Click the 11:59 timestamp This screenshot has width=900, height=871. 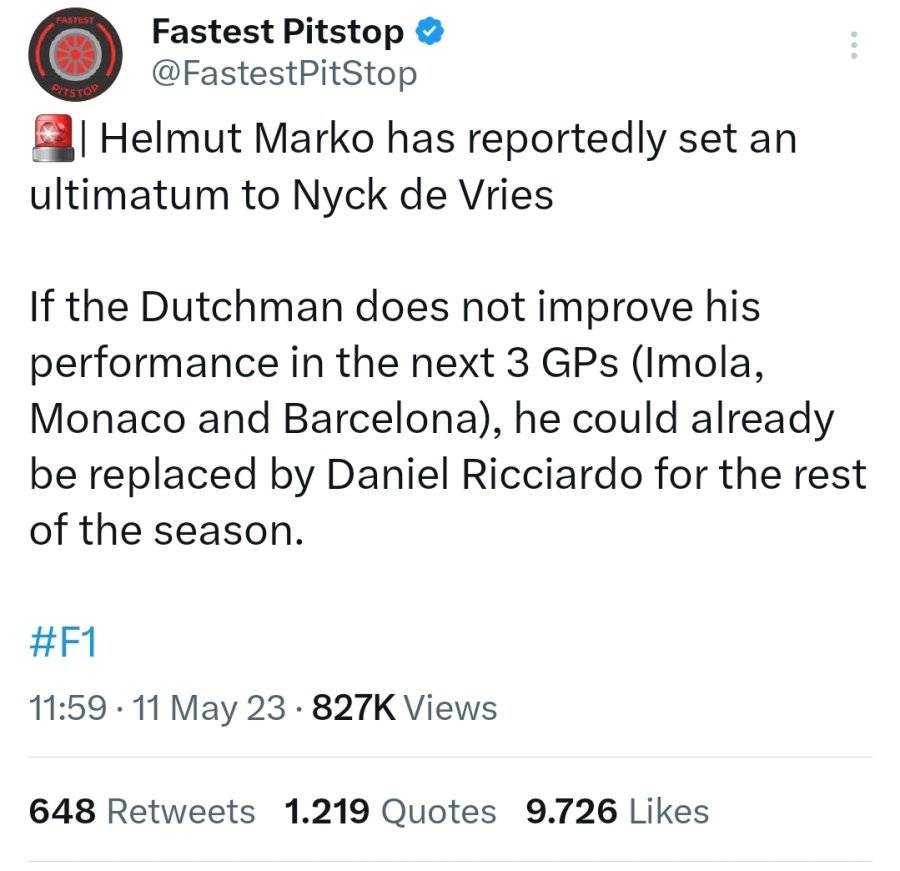click(x=68, y=707)
